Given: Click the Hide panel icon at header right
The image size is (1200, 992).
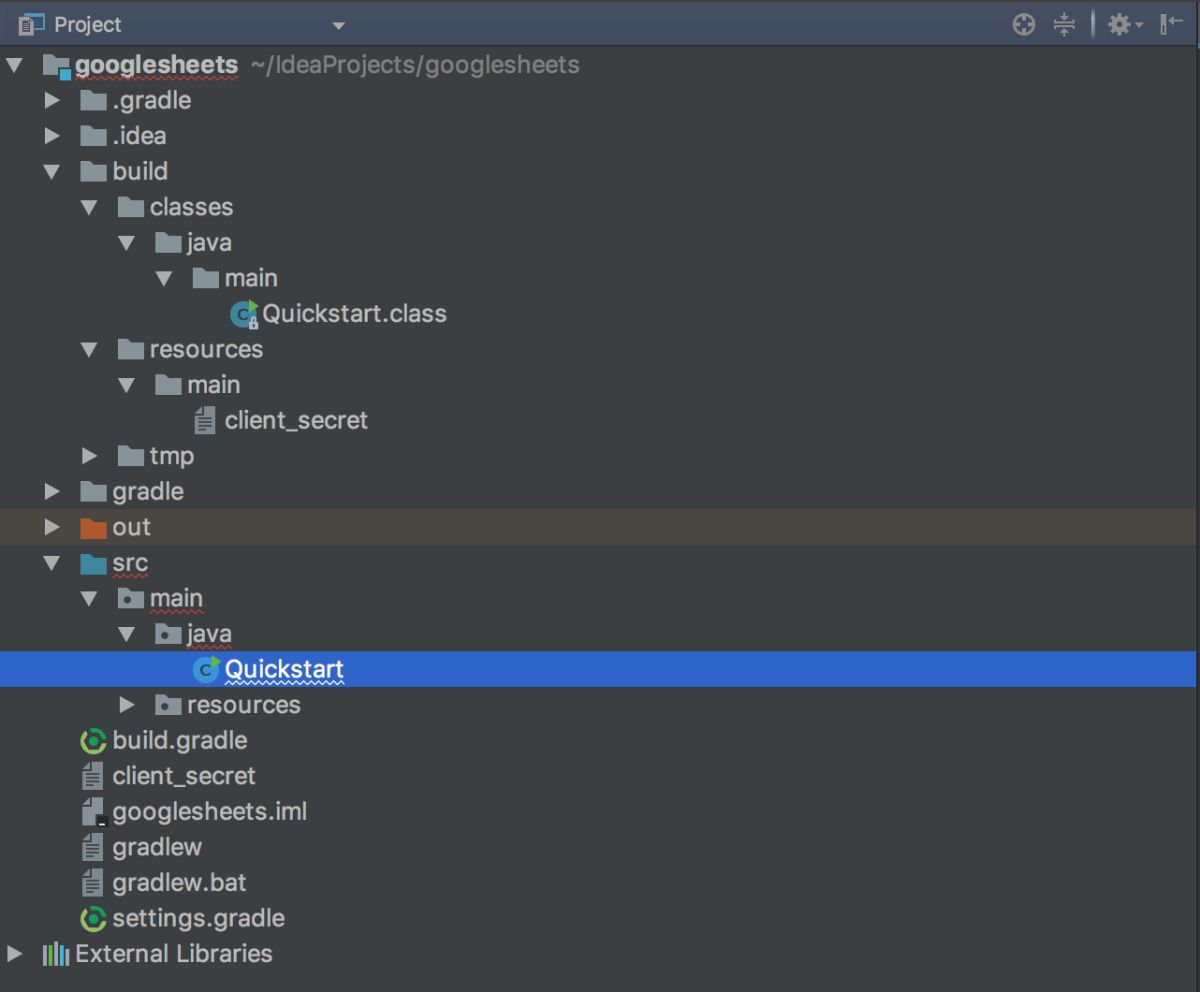Looking at the screenshot, I should click(x=1171, y=25).
